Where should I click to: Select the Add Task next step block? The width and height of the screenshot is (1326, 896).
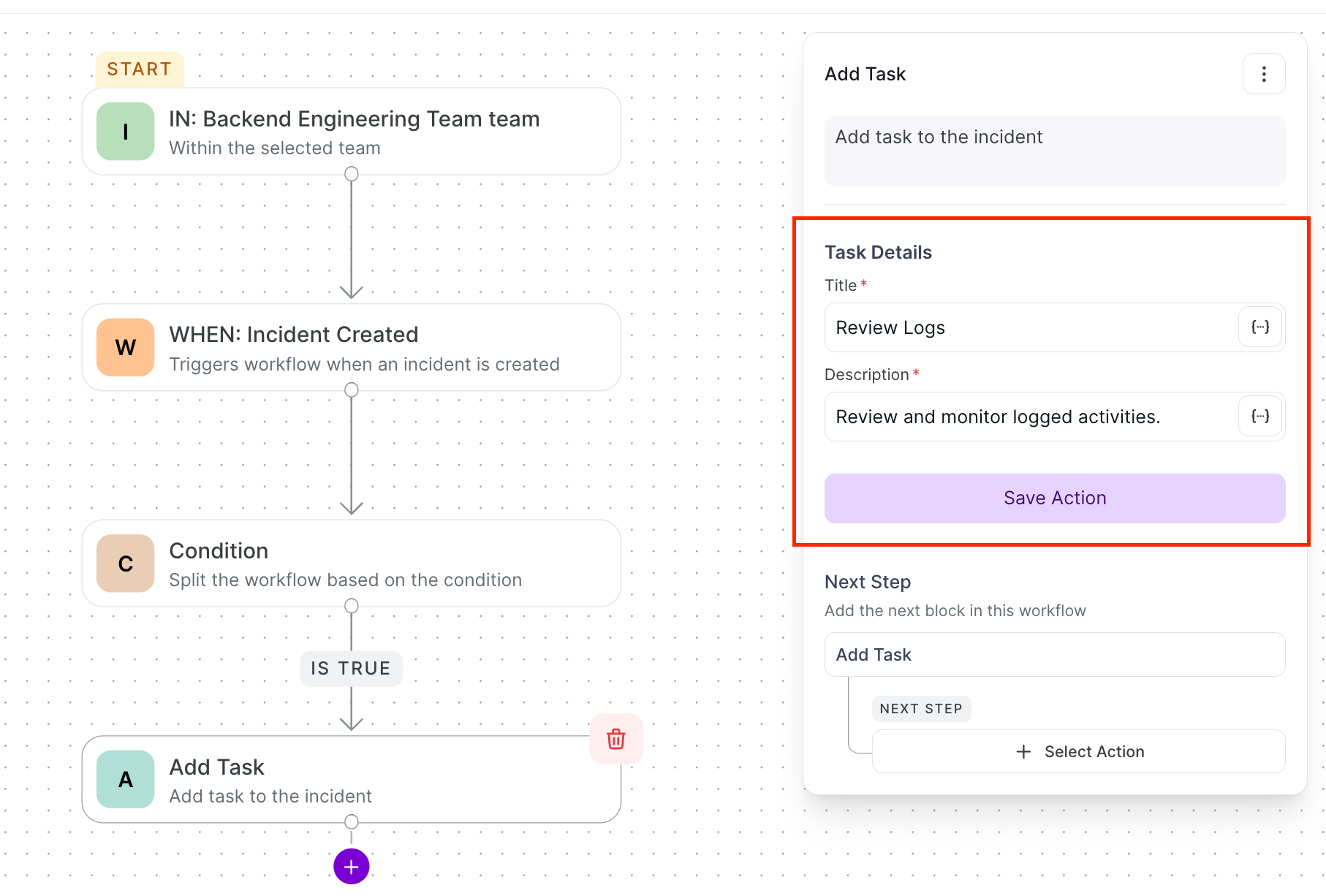(x=1055, y=655)
